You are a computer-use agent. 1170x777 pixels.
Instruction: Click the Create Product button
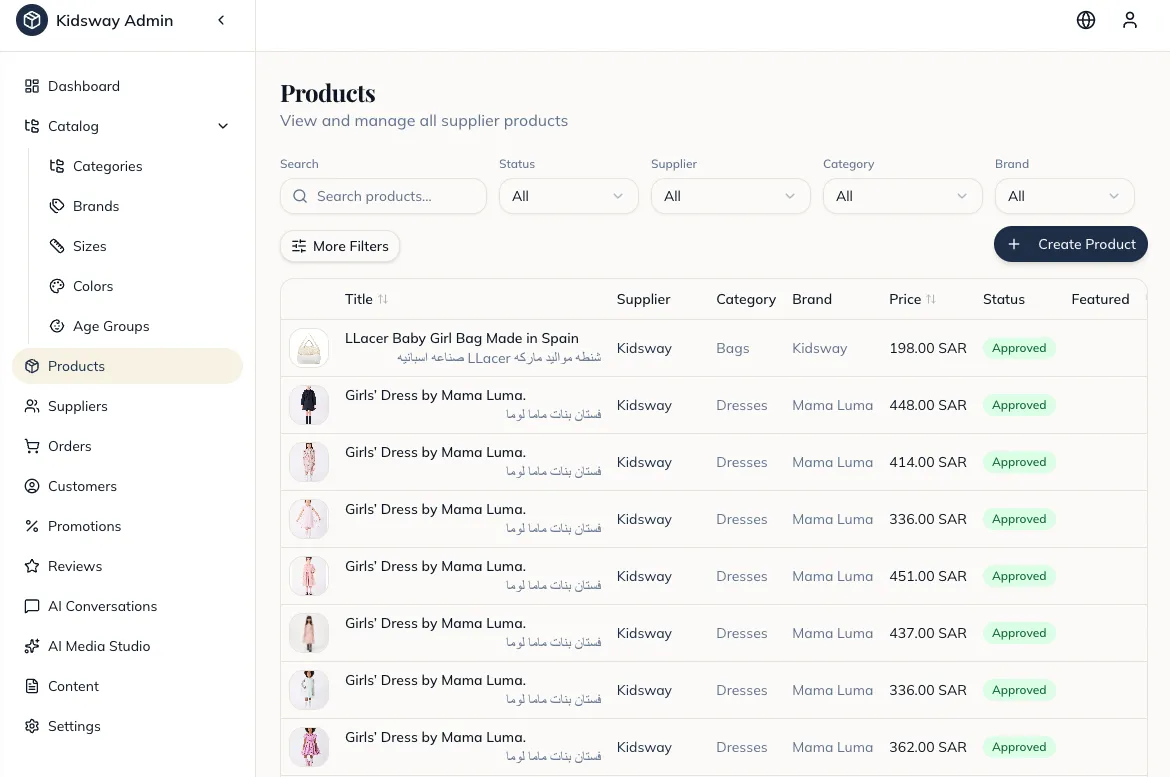1070,244
